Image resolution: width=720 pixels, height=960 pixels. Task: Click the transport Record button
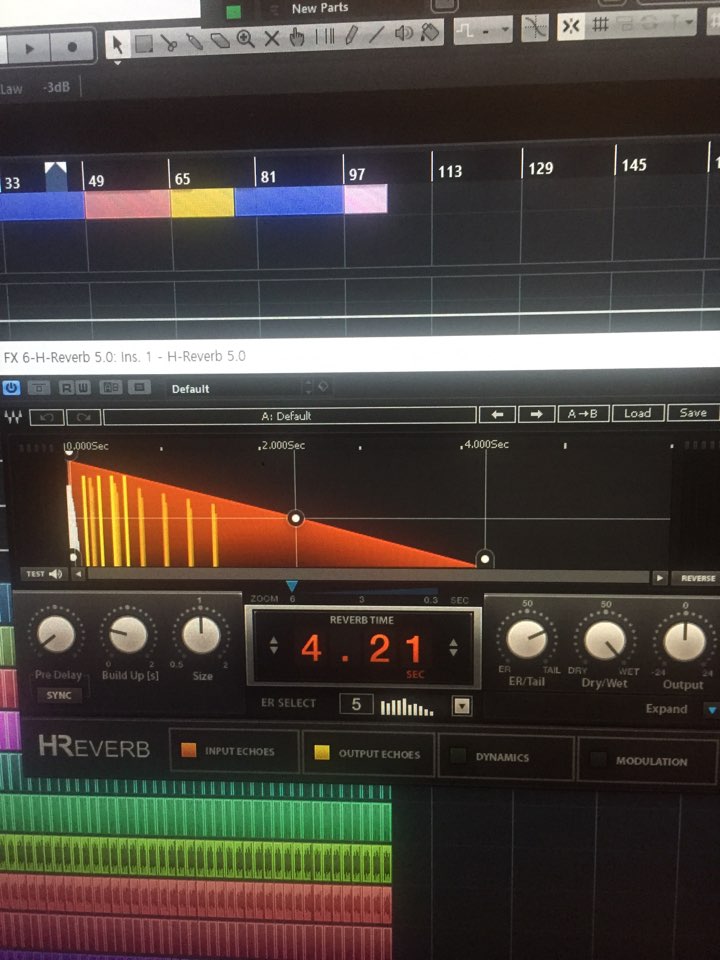72,47
